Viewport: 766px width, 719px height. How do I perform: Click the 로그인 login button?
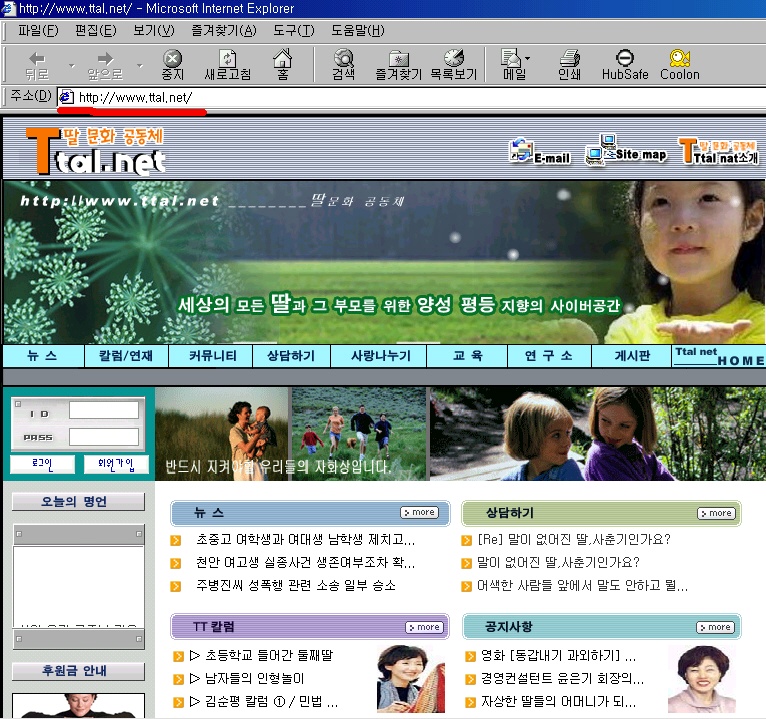pos(43,464)
